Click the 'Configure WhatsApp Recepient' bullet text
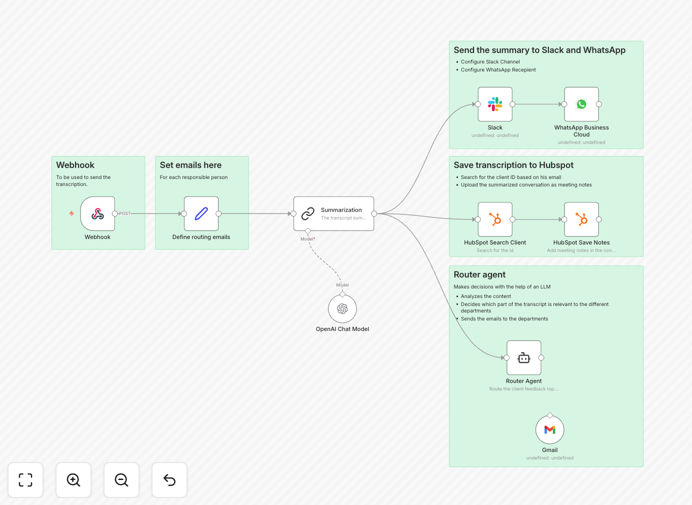This screenshot has width=692, height=505. pyautogui.click(x=498, y=70)
